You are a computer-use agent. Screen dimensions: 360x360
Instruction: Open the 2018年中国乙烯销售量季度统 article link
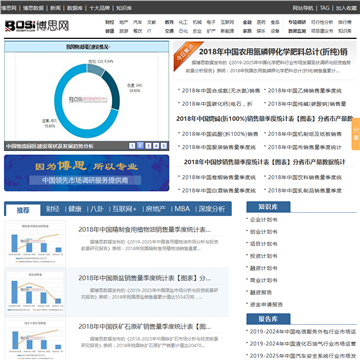click(x=305, y=90)
